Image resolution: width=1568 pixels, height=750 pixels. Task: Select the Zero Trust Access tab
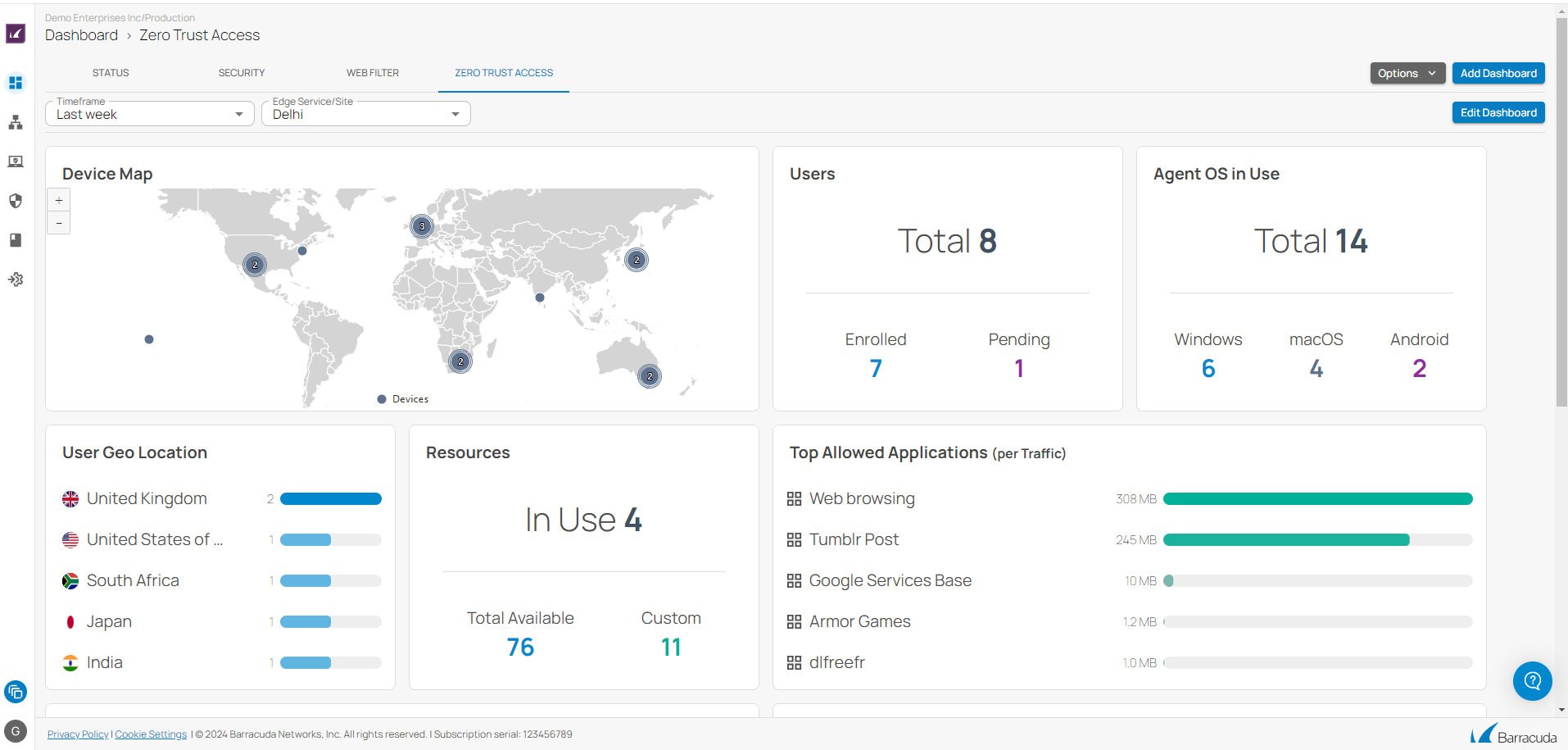[x=504, y=73]
